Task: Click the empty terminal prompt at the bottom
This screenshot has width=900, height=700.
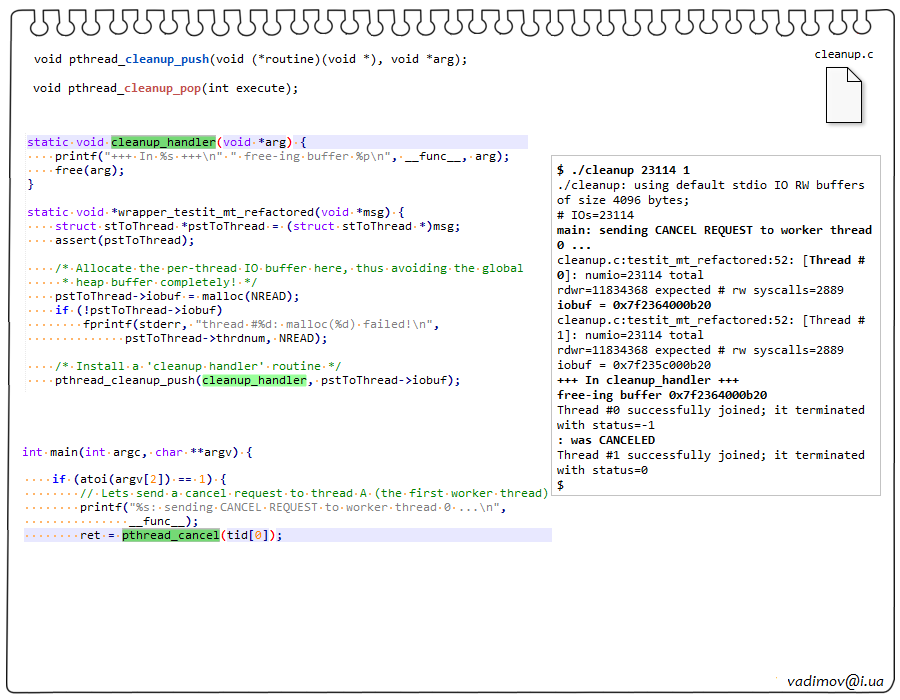Action: 561,485
